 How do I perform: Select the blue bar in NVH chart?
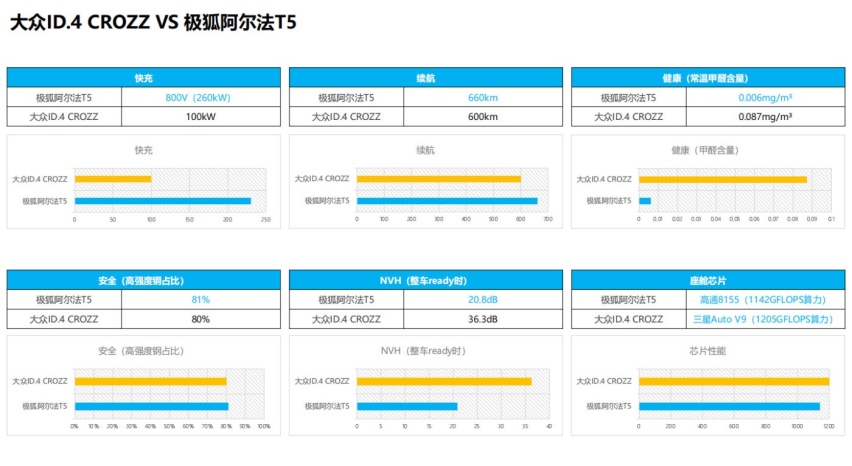(407, 406)
